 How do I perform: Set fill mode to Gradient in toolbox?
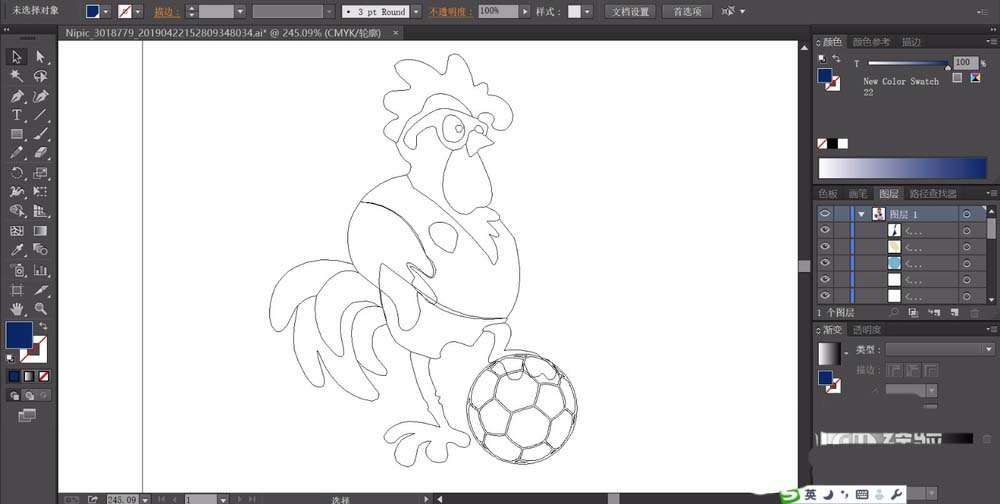tap(29, 376)
